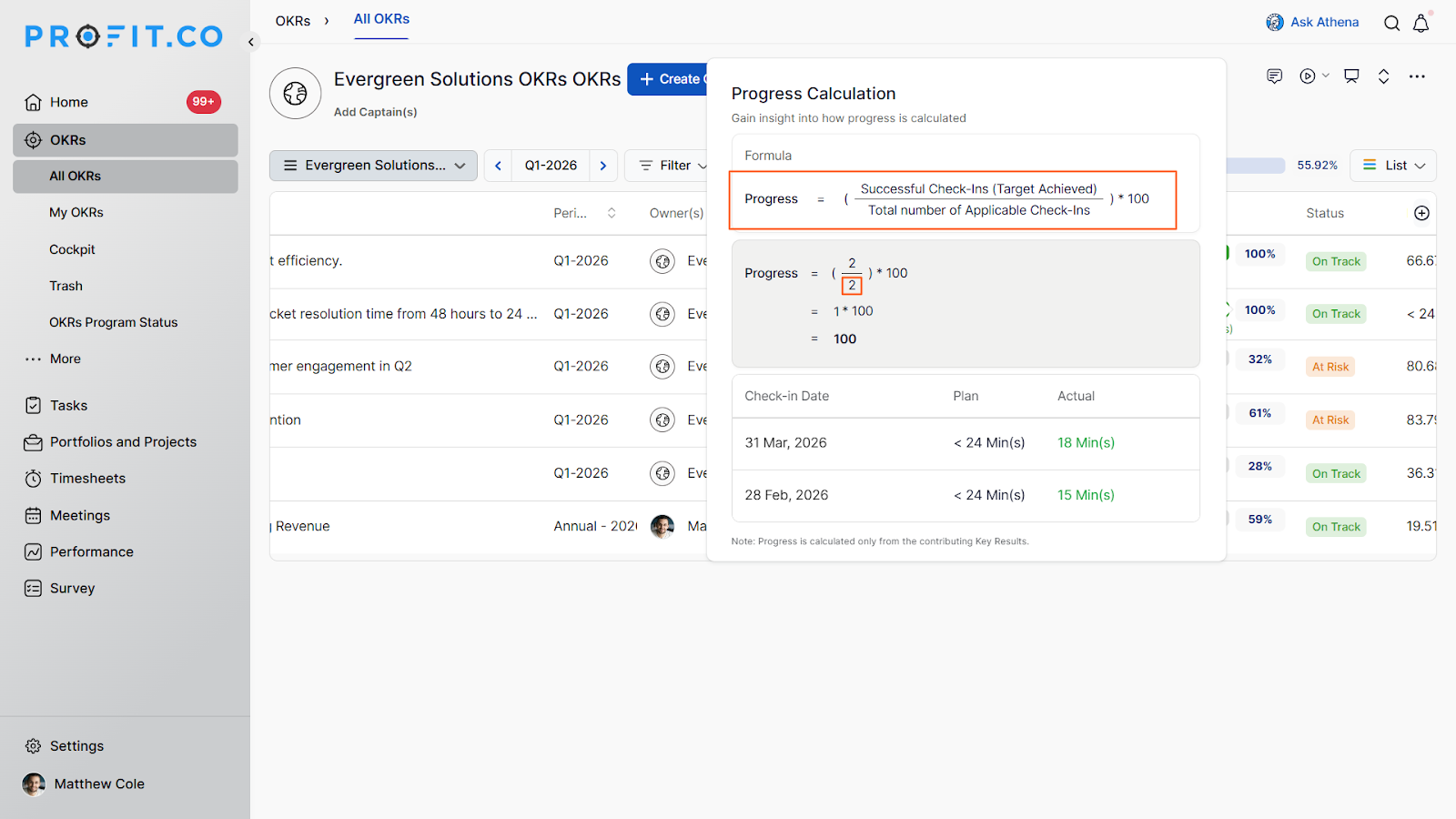Viewport: 1456px width, 819px height.
Task: Click the search magnifier icon
Action: coord(1391,23)
